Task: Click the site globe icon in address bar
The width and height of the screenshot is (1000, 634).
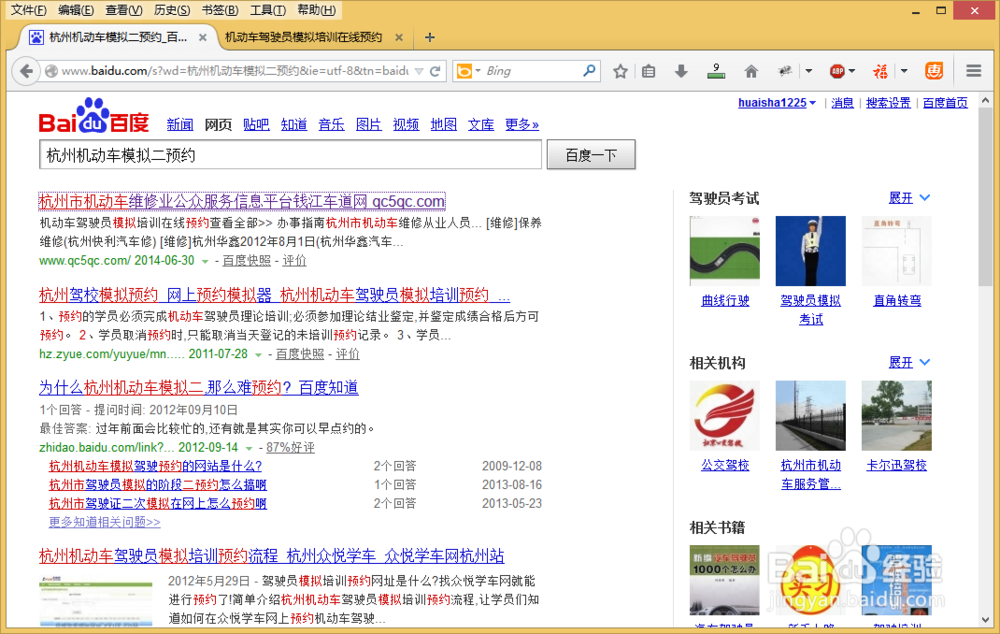Action: coord(51,71)
